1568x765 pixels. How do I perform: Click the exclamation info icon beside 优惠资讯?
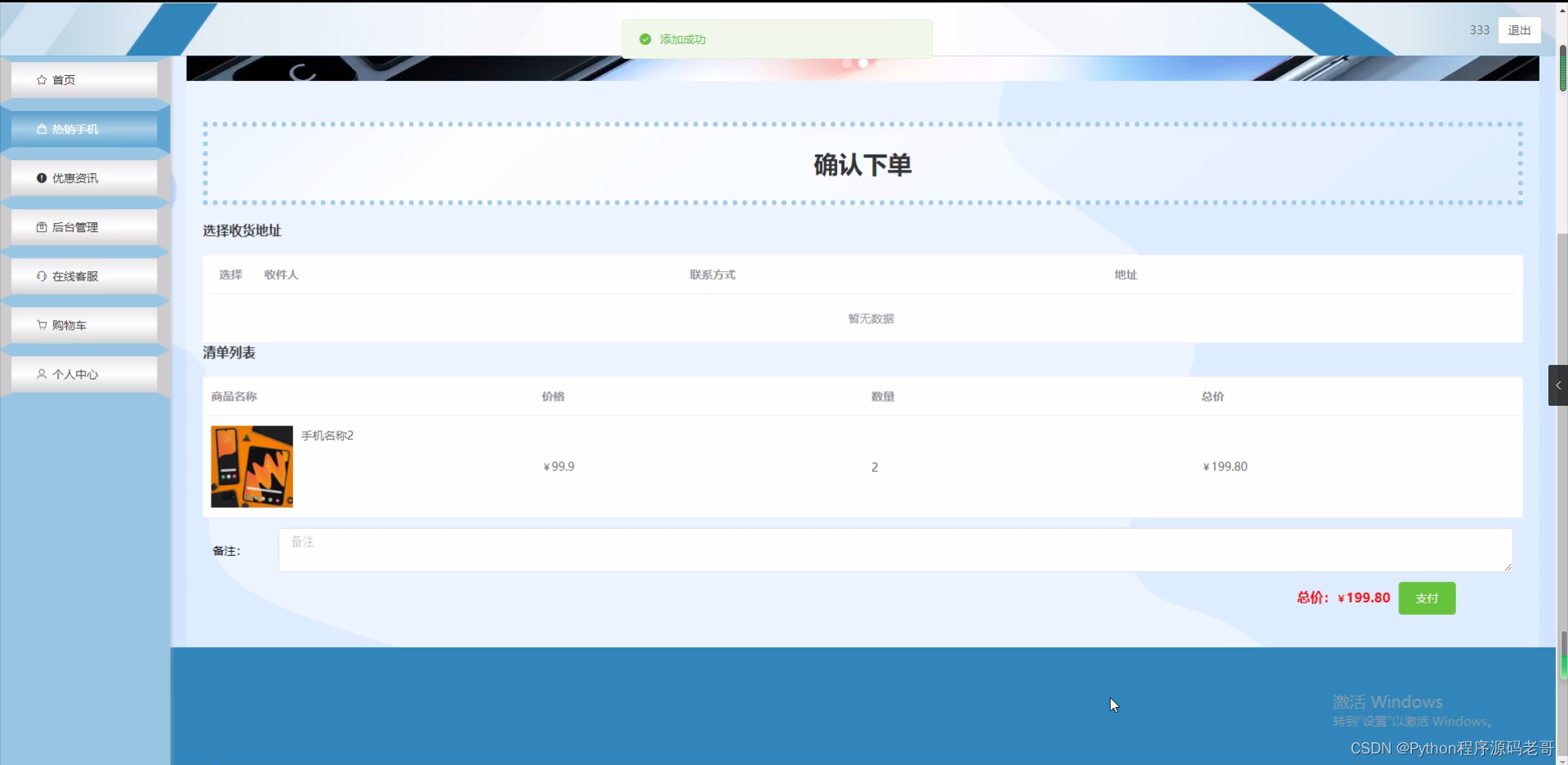[x=42, y=178]
